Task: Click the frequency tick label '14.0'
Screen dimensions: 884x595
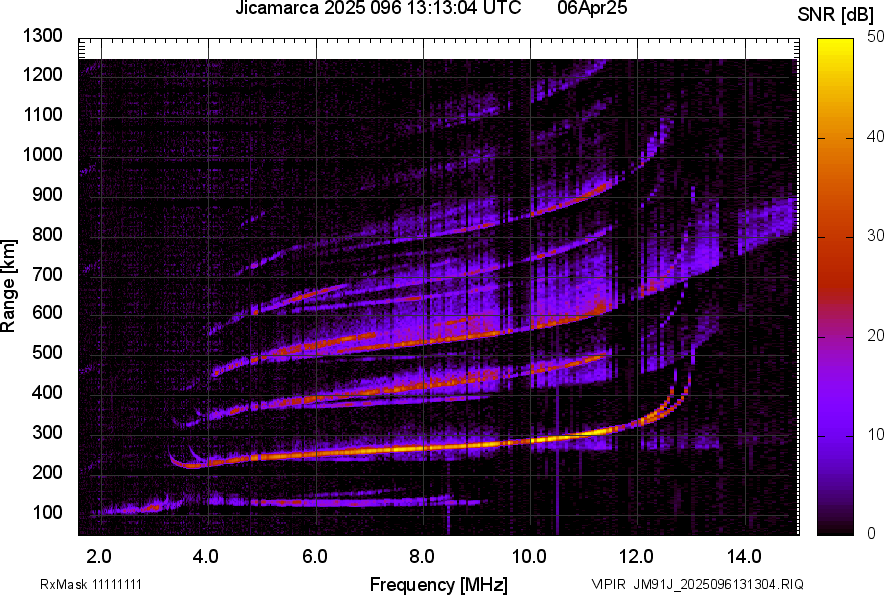Action: [744, 557]
